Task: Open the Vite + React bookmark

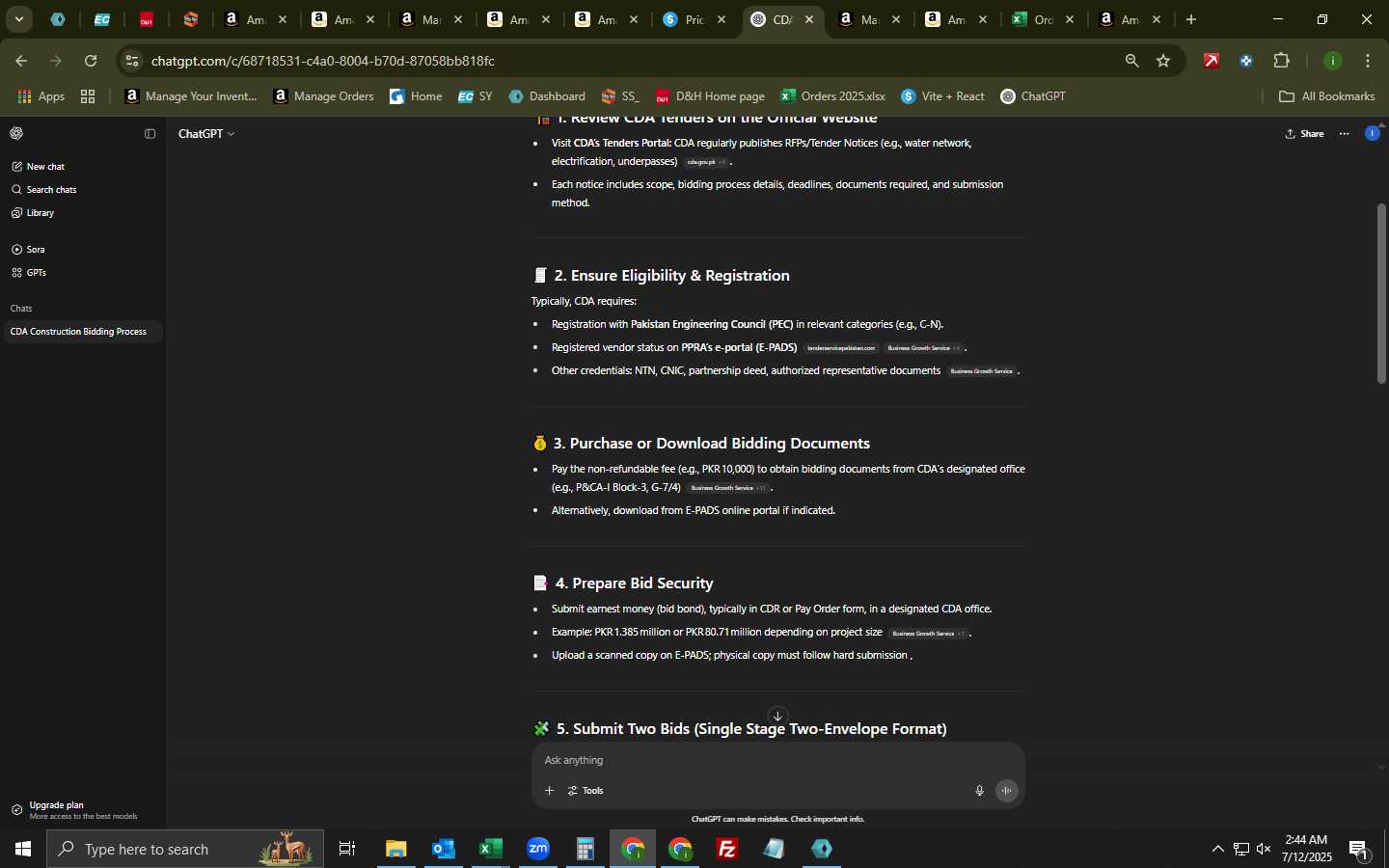Action: point(942,96)
